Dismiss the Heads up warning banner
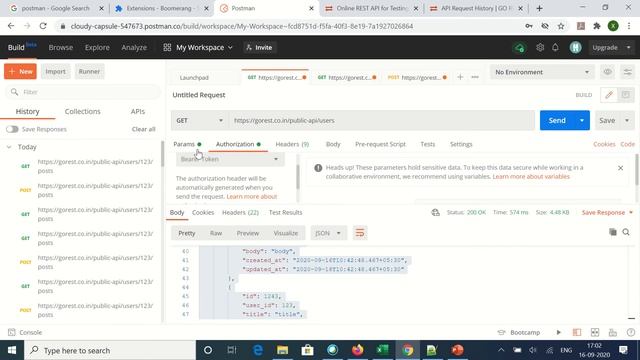This screenshot has width=640, height=360. 620,168
